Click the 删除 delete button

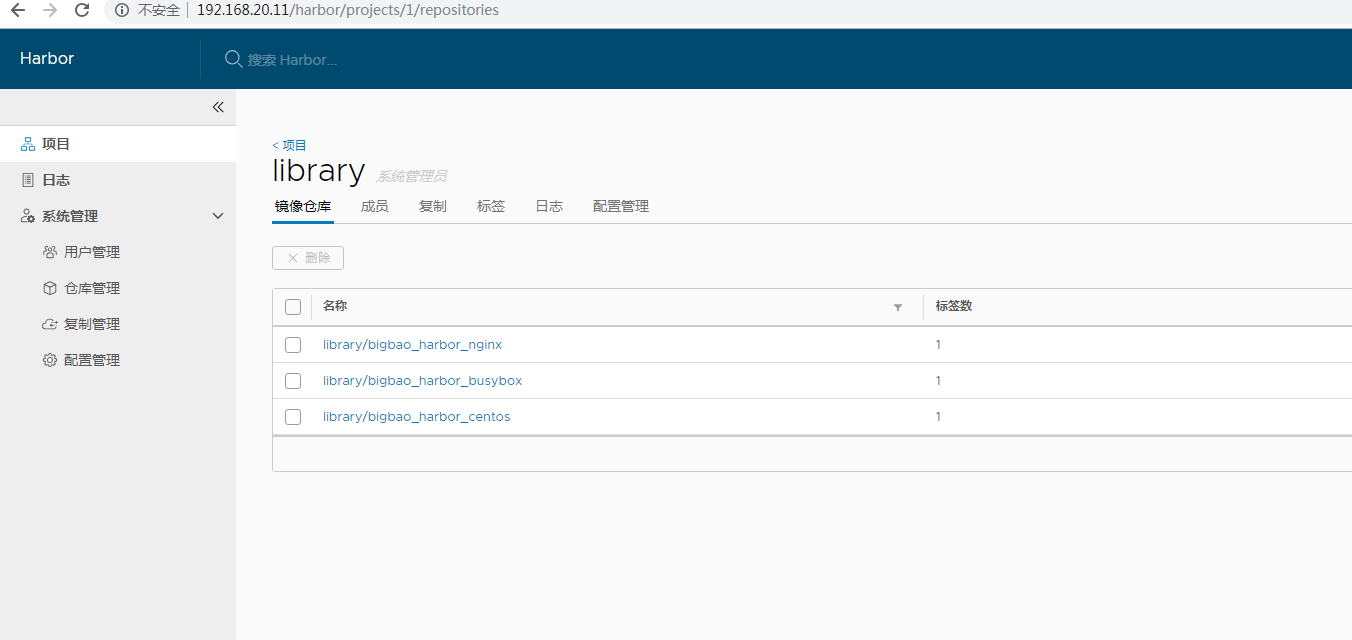(x=308, y=258)
